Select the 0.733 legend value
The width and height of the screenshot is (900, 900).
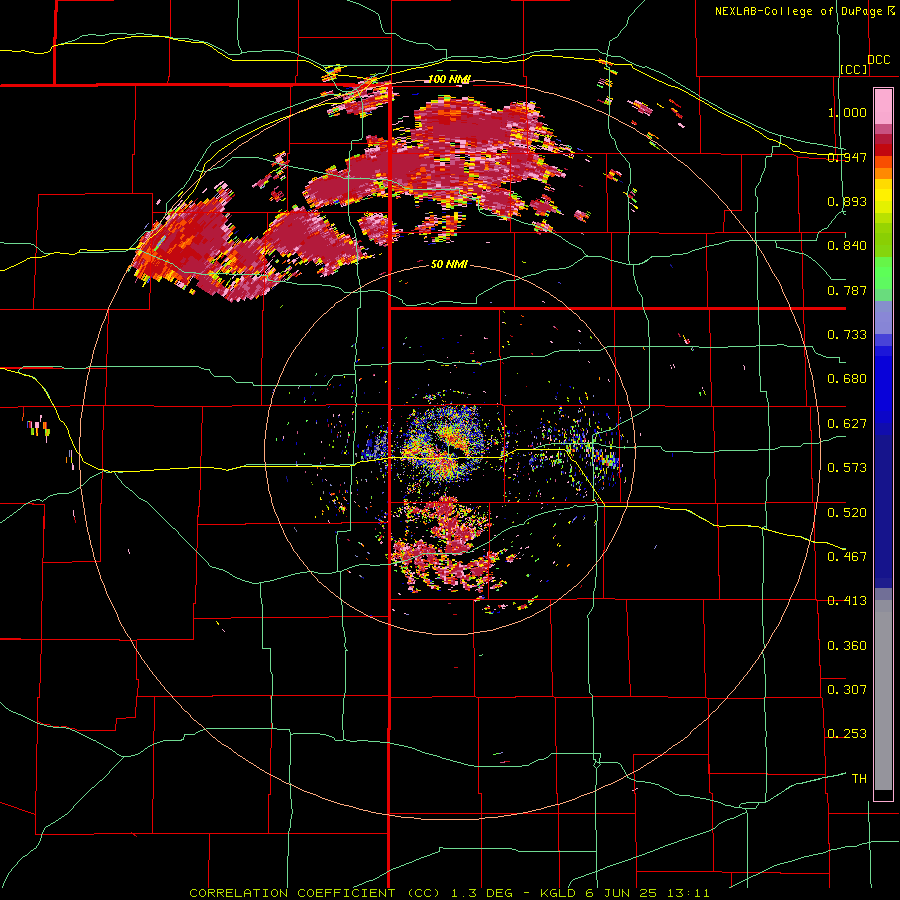pyautogui.click(x=847, y=335)
